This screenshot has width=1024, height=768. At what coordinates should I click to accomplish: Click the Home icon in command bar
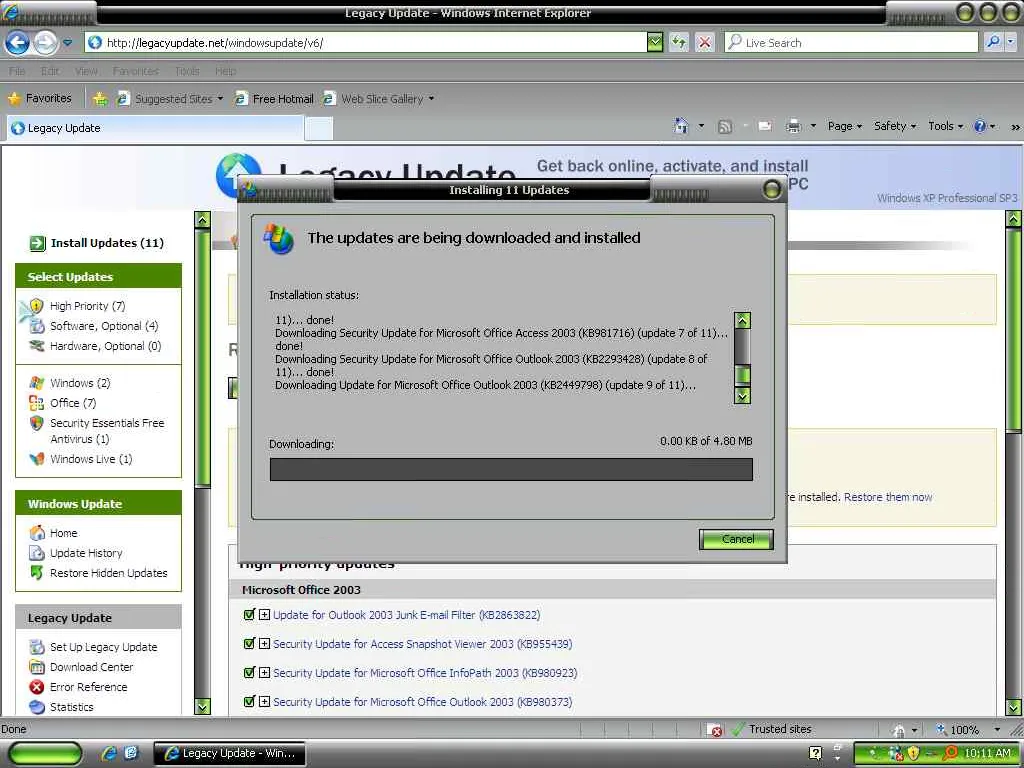tap(681, 125)
